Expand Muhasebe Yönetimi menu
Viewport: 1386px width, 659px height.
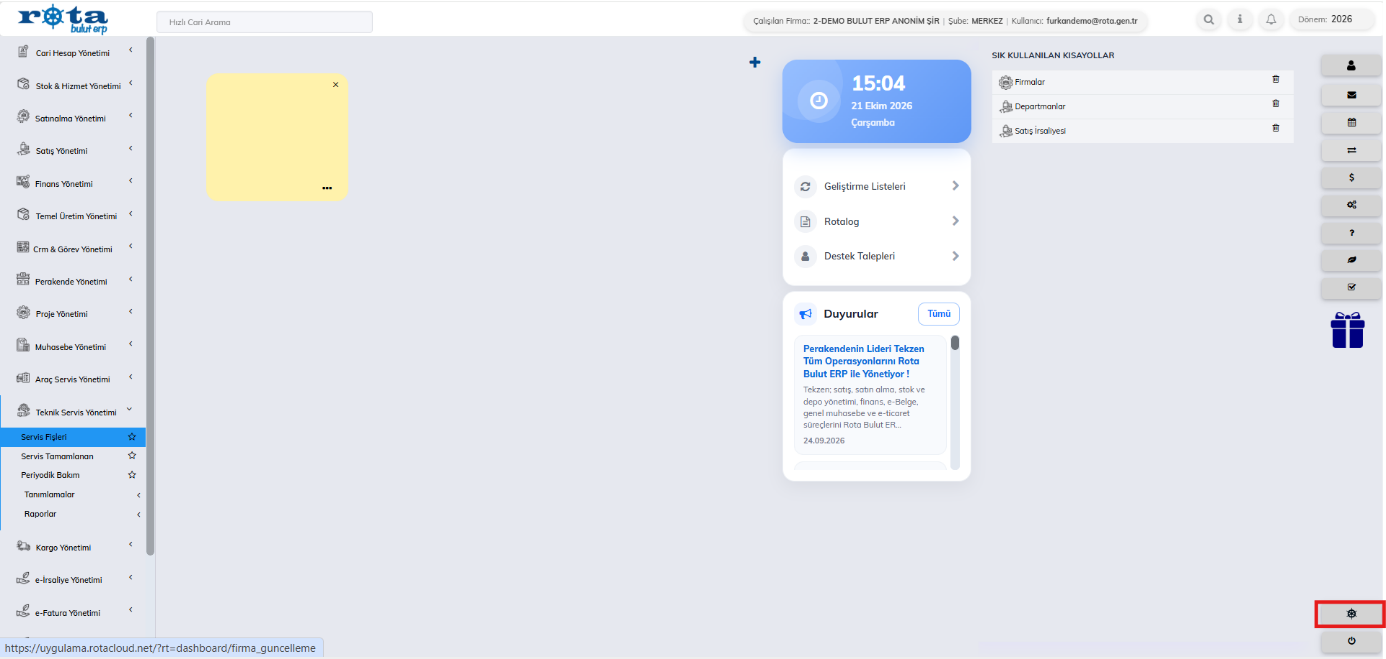click(x=74, y=347)
